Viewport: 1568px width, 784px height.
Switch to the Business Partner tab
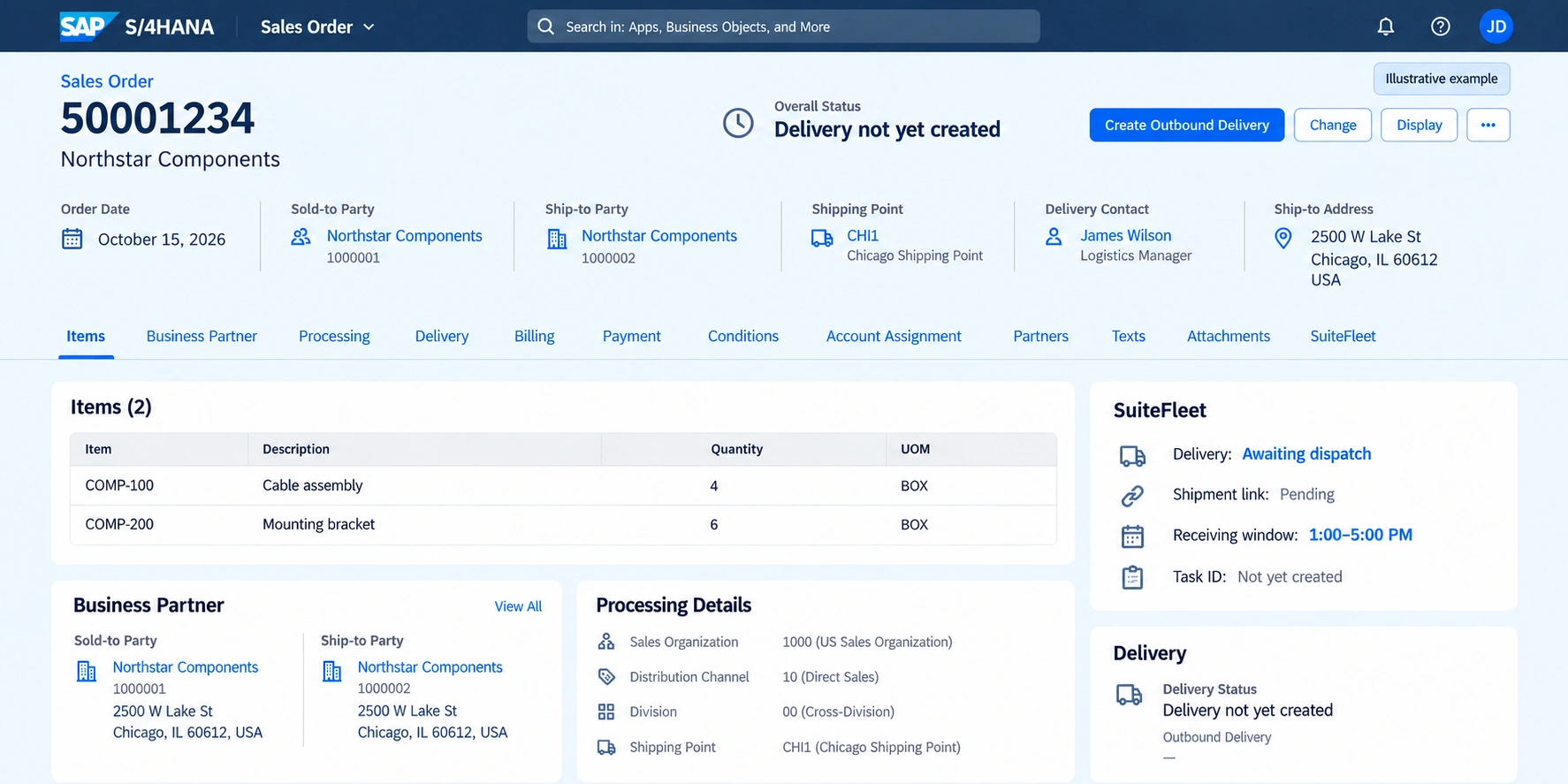[x=202, y=336]
